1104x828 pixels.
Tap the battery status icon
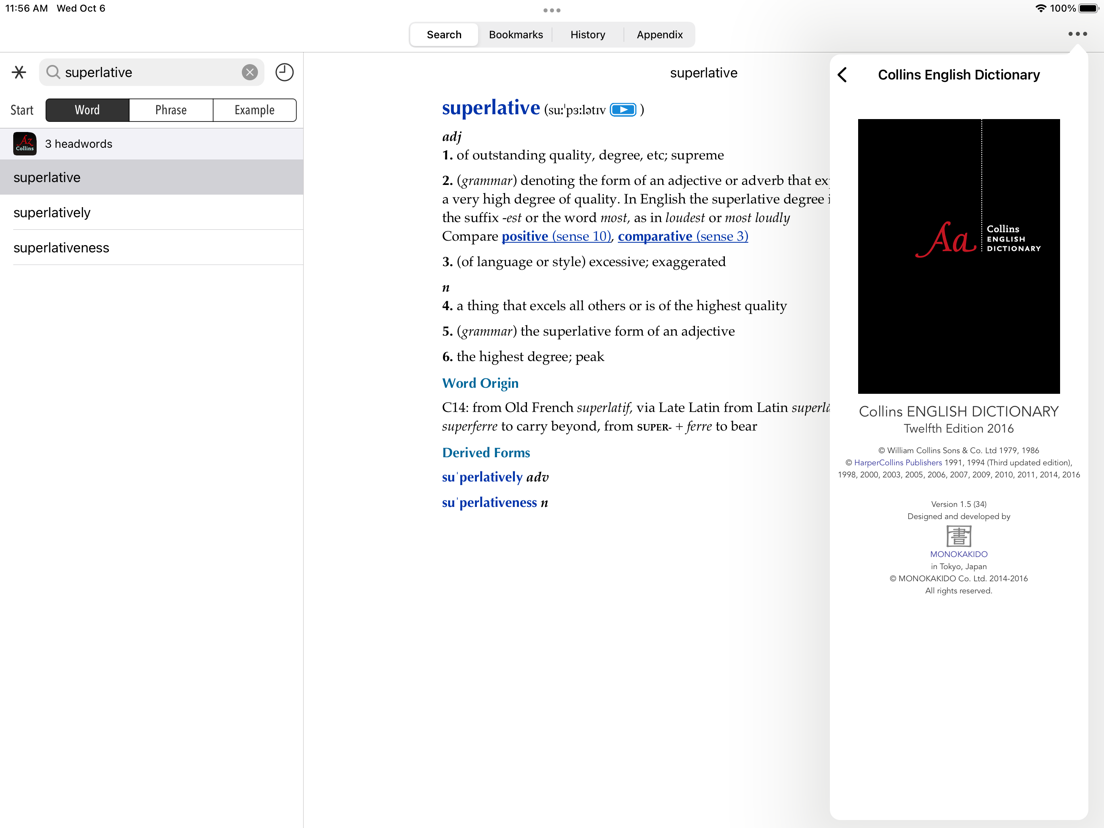click(1089, 8)
